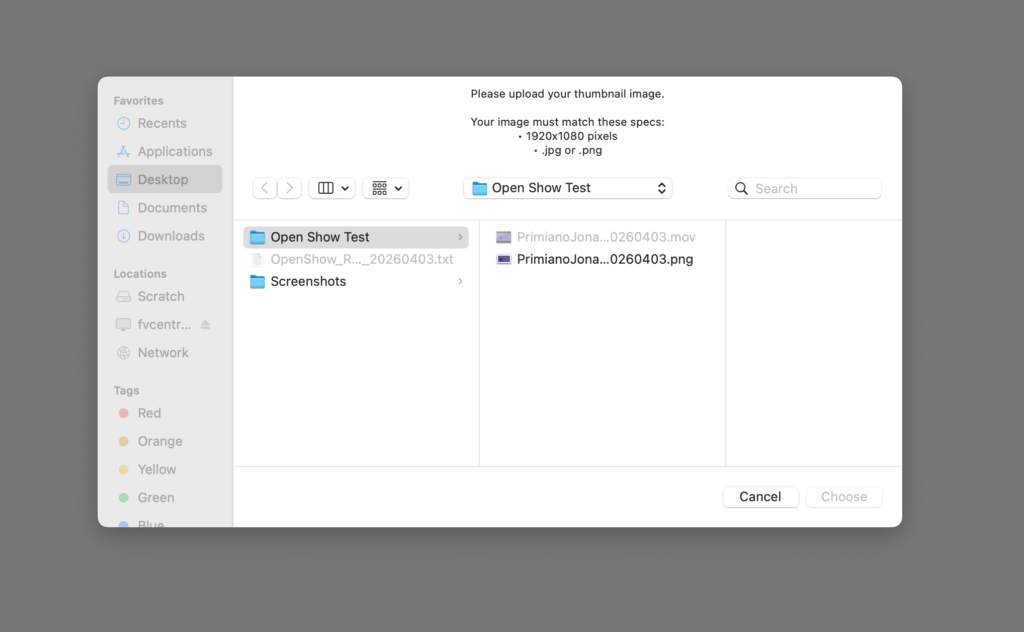The image size is (1024, 632).
Task: Filter by the Red tag
Action: (x=149, y=413)
